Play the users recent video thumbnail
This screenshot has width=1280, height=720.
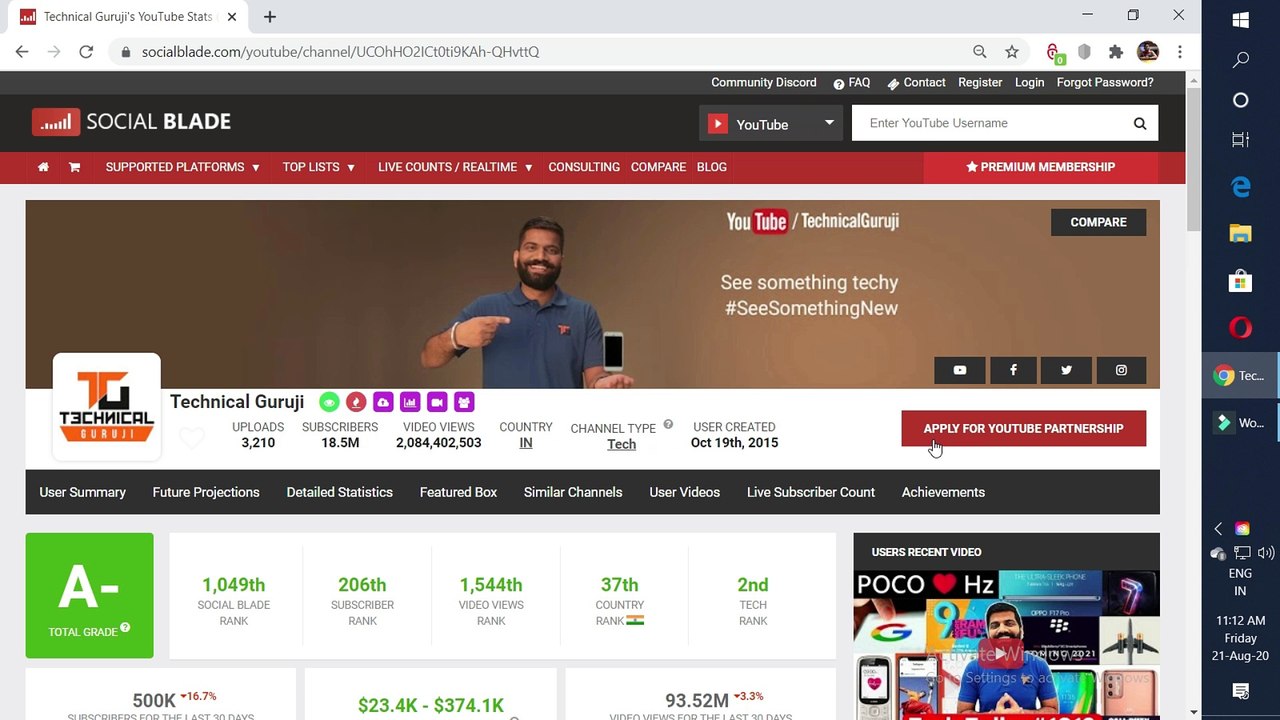1006,644
